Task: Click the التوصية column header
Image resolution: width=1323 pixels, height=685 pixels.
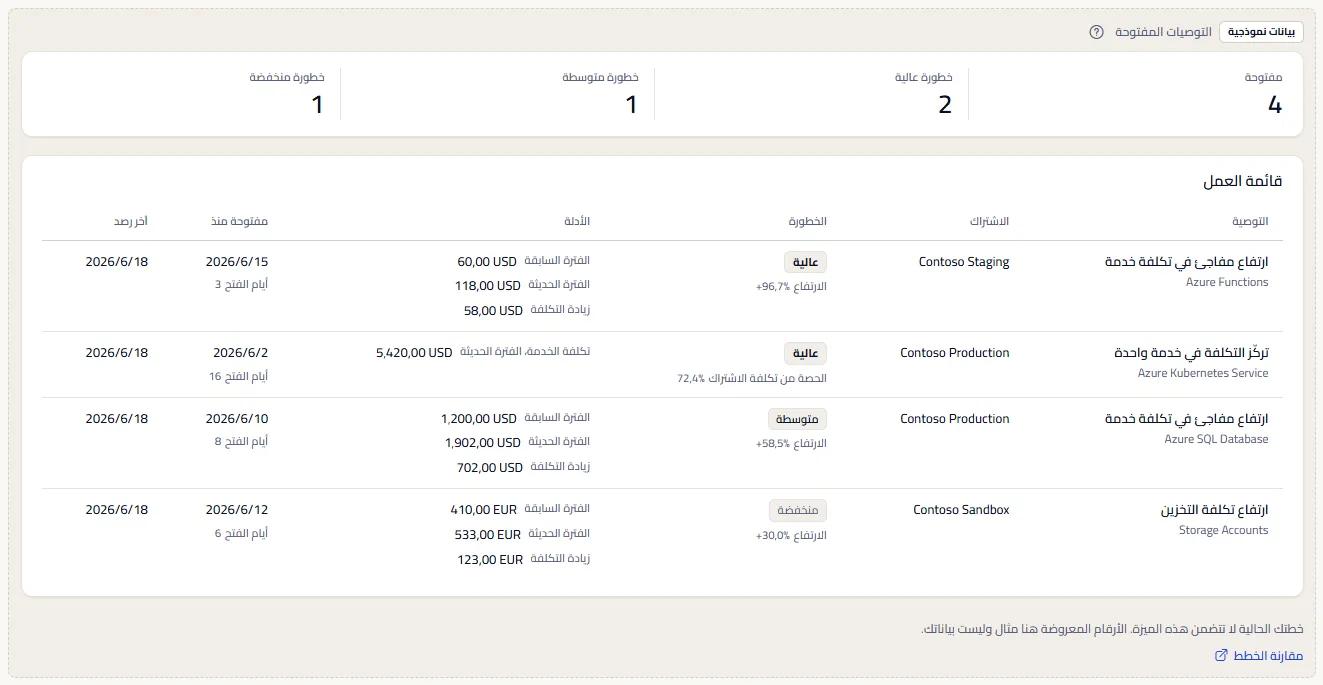Action: pos(1250,221)
